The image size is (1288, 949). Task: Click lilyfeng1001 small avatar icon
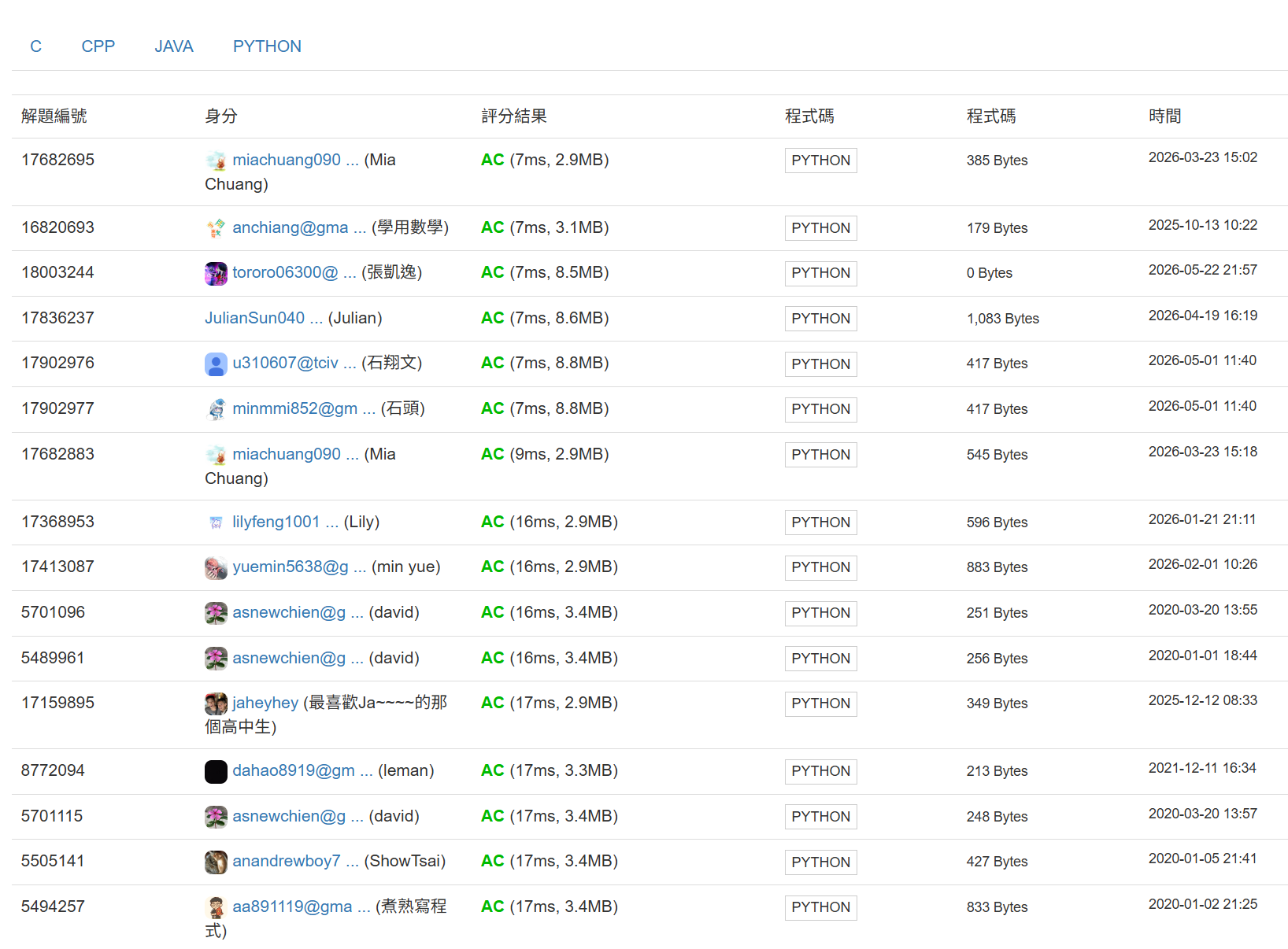point(216,523)
